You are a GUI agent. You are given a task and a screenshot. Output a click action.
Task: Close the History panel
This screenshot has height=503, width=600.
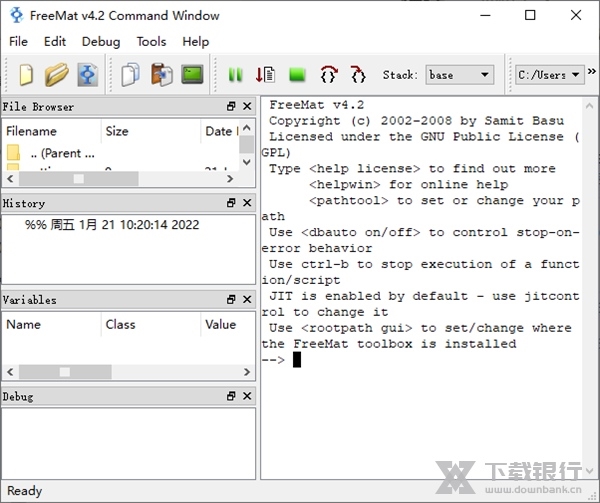[247, 204]
